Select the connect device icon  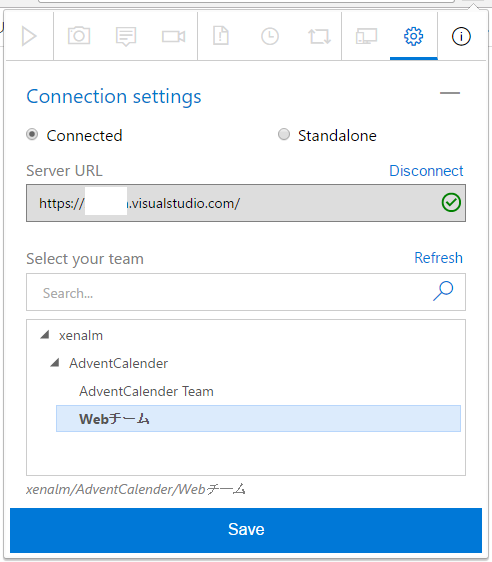click(x=366, y=36)
